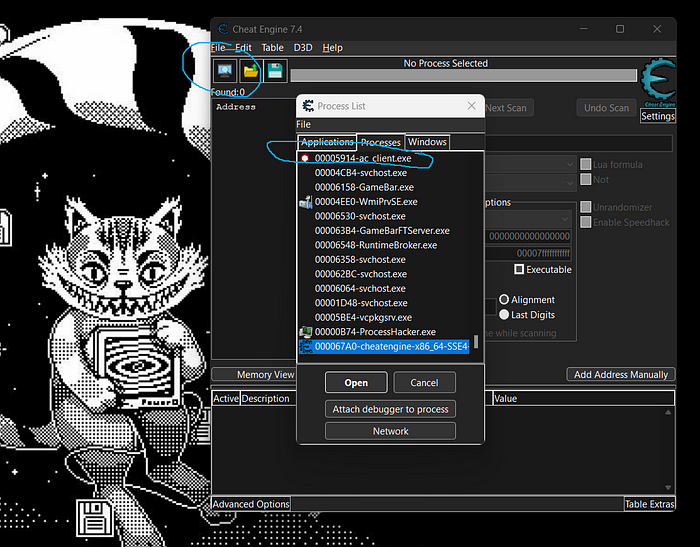The image size is (700, 547).
Task: Select the Alignment radio button
Action: tap(504, 300)
